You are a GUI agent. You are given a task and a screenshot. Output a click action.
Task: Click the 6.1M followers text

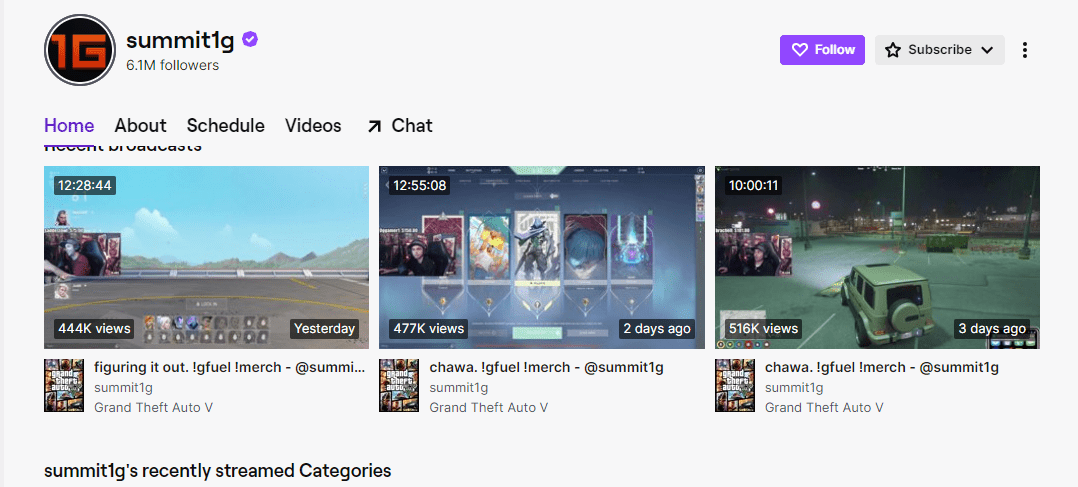[x=173, y=65]
